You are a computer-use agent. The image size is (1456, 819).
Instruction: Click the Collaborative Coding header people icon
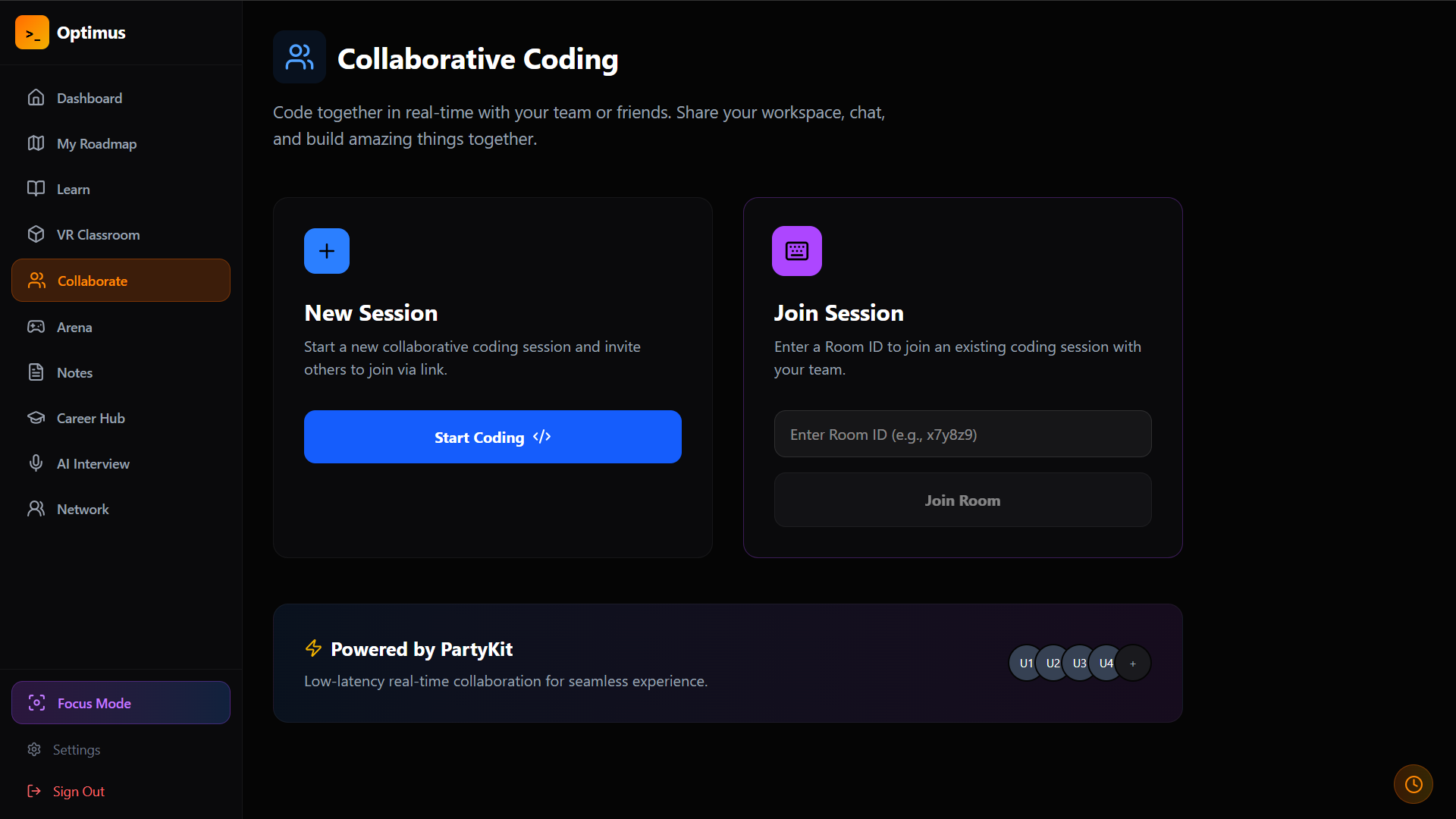pyautogui.click(x=300, y=57)
